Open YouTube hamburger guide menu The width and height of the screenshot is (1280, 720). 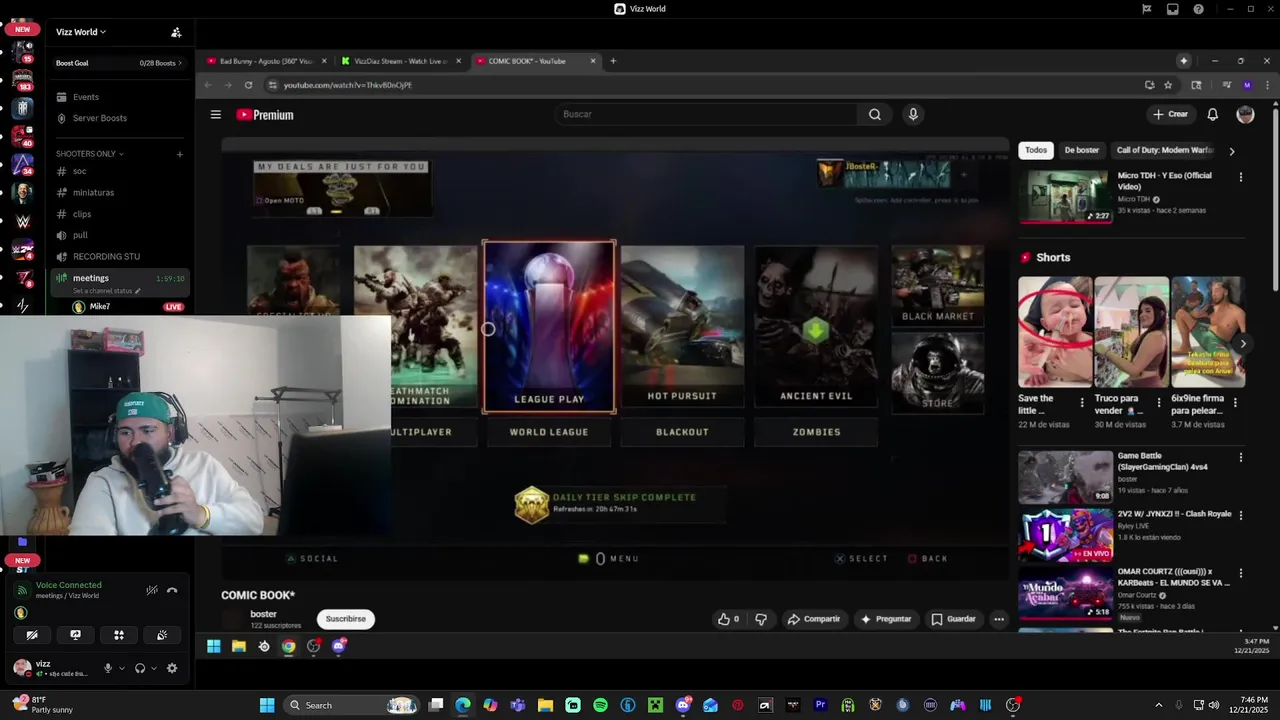point(215,114)
